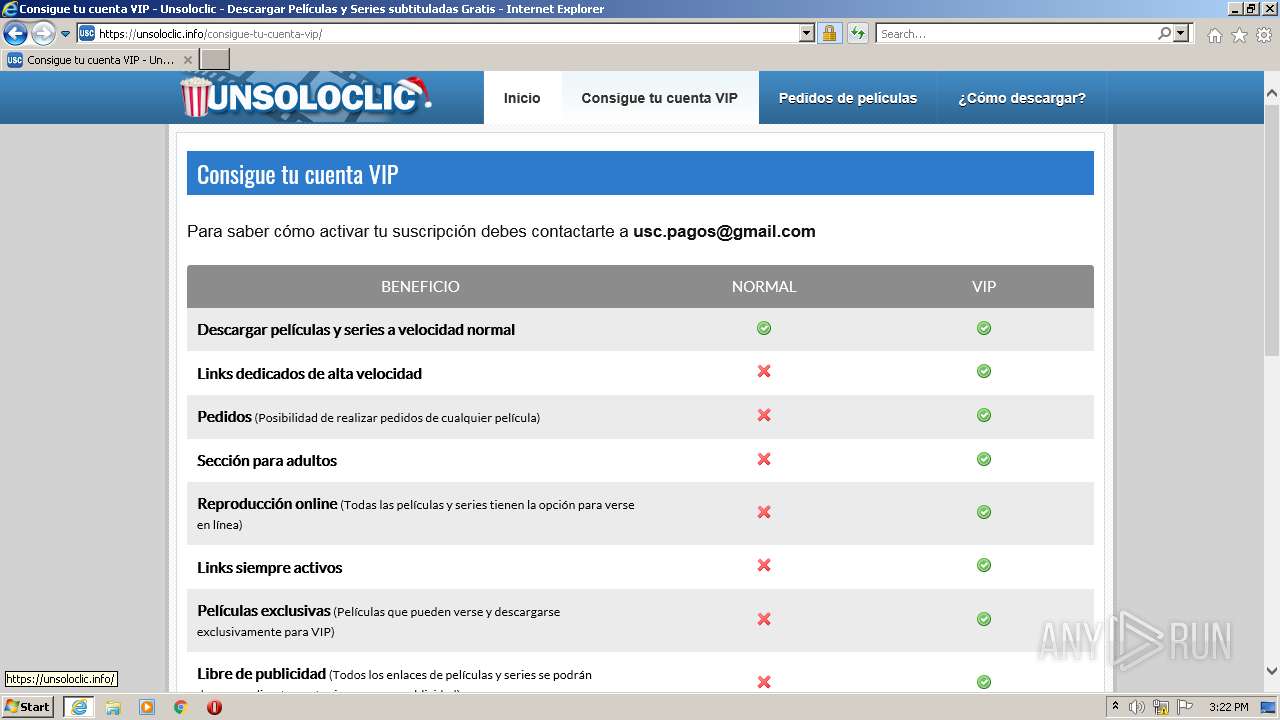This screenshot has height=720, width=1280.
Task: Click the search magnifier icon
Action: [1164, 33]
